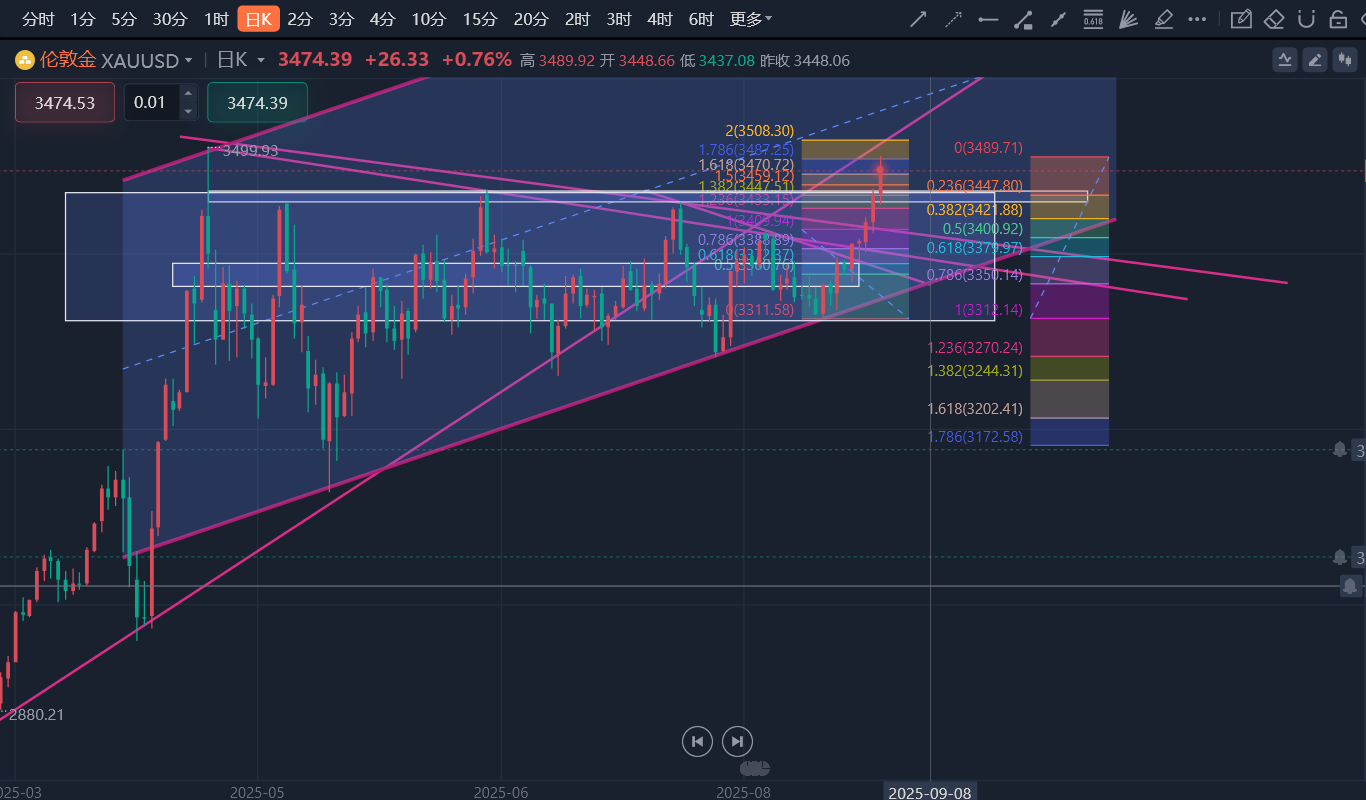Expand the 日K period dropdown

pos(261,61)
